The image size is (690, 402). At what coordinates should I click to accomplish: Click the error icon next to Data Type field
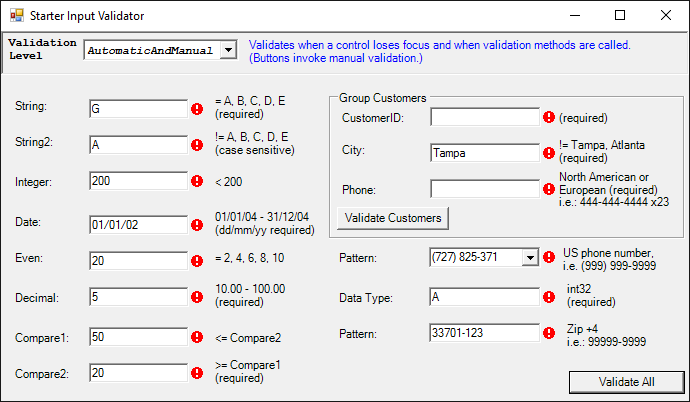click(x=549, y=297)
